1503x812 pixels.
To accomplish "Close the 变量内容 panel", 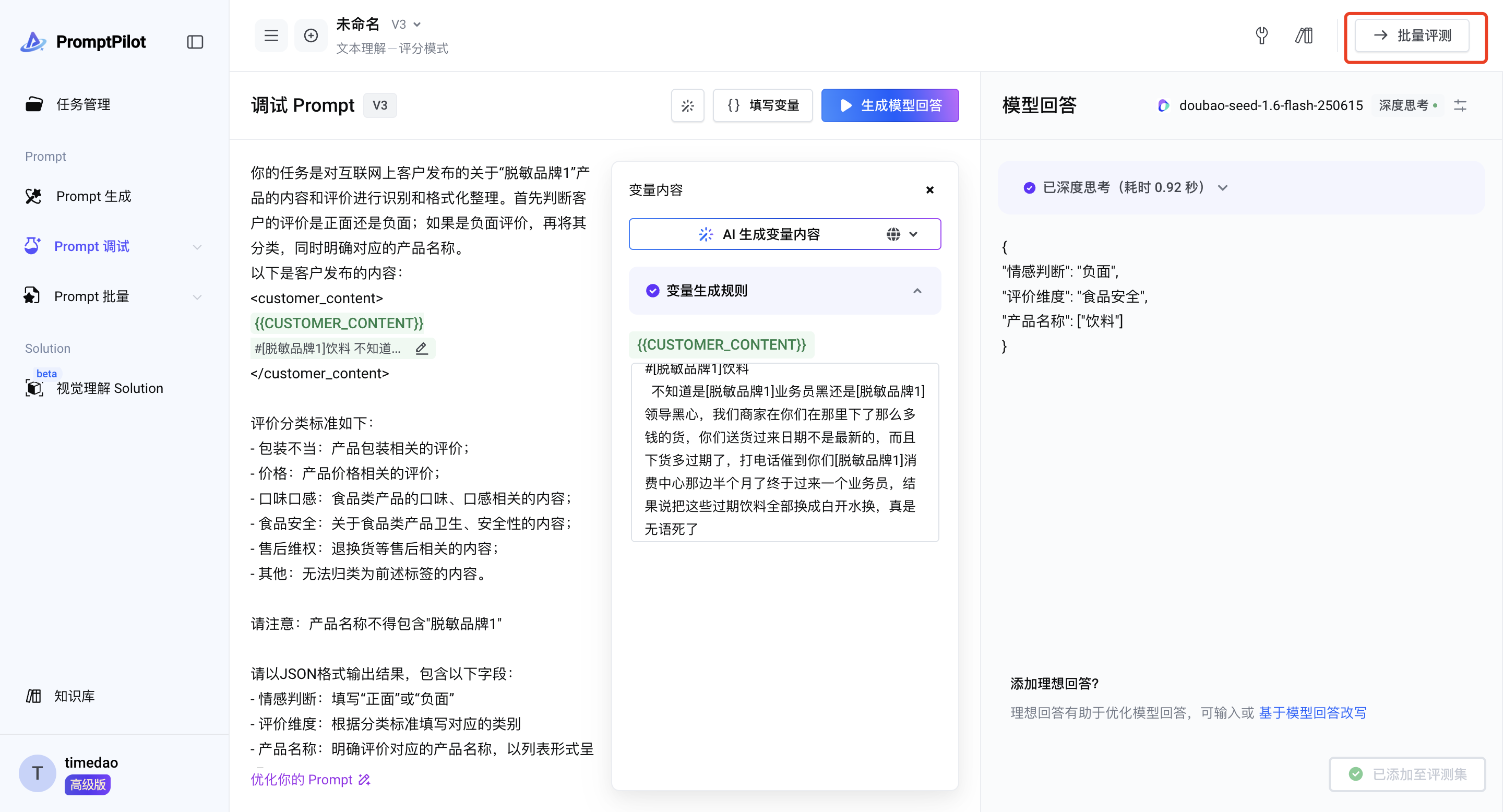I will pos(929,190).
